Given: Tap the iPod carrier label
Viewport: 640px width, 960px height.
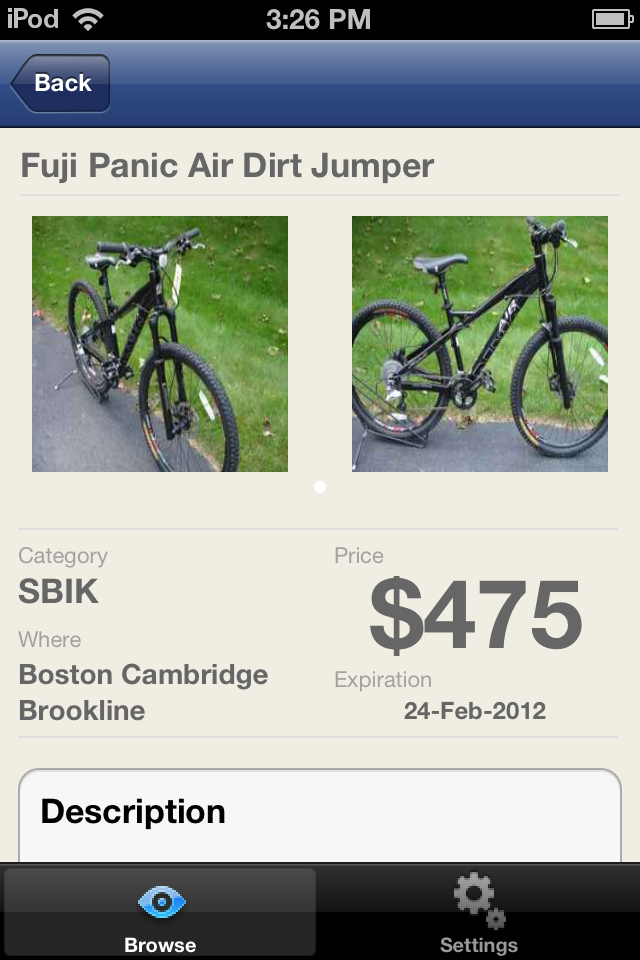Looking at the screenshot, I should click(x=33, y=18).
